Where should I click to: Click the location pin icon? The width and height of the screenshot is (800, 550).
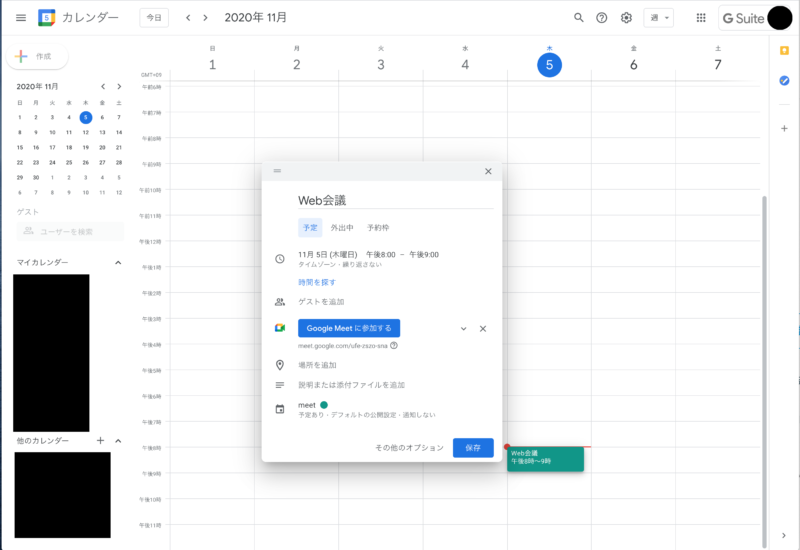point(280,365)
